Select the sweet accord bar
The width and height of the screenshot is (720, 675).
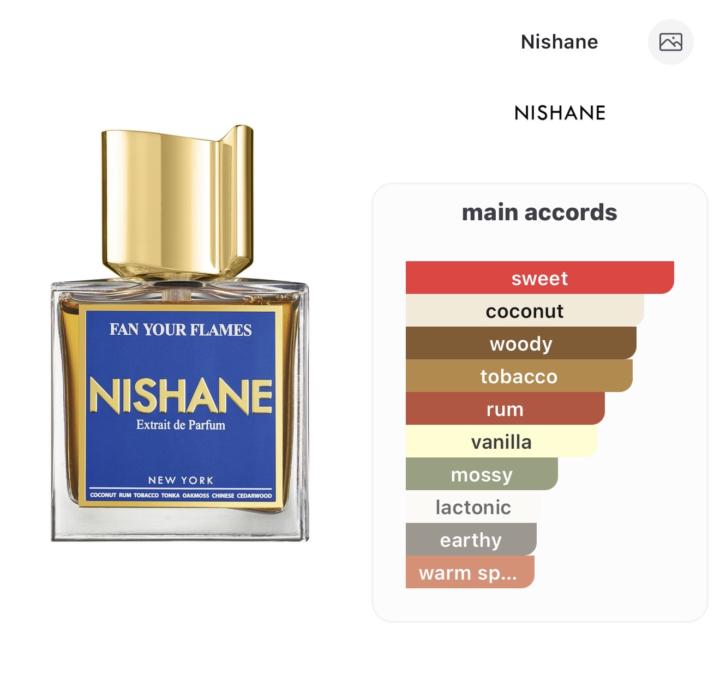pos(540,278)
